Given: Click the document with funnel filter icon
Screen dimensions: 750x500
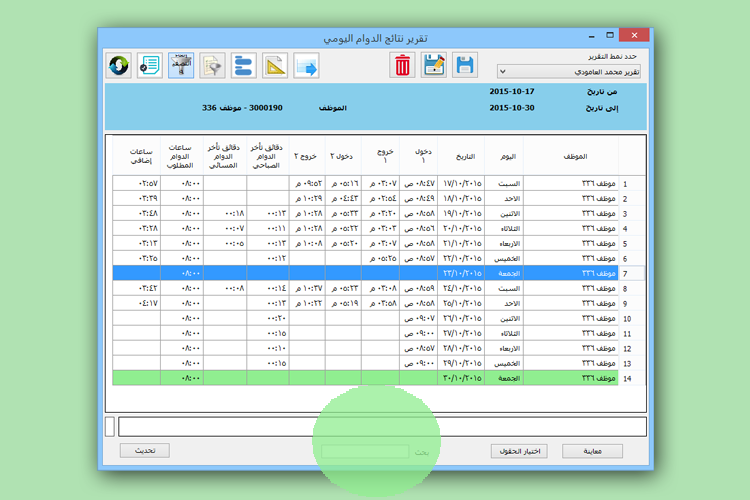Looking at the screenshot, I should (212, 65).
